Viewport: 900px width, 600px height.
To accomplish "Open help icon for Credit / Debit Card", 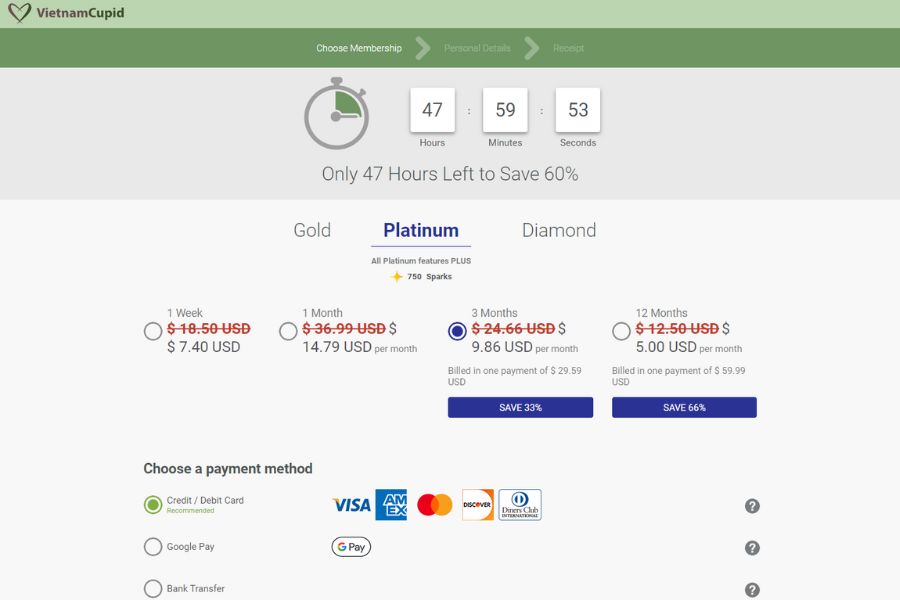I will click(752, 506).
